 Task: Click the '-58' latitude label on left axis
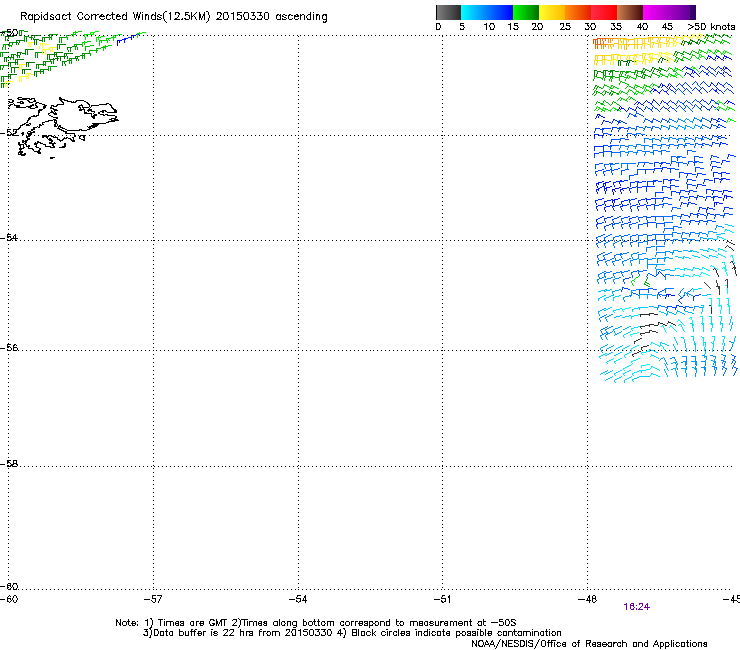point(9,464)
